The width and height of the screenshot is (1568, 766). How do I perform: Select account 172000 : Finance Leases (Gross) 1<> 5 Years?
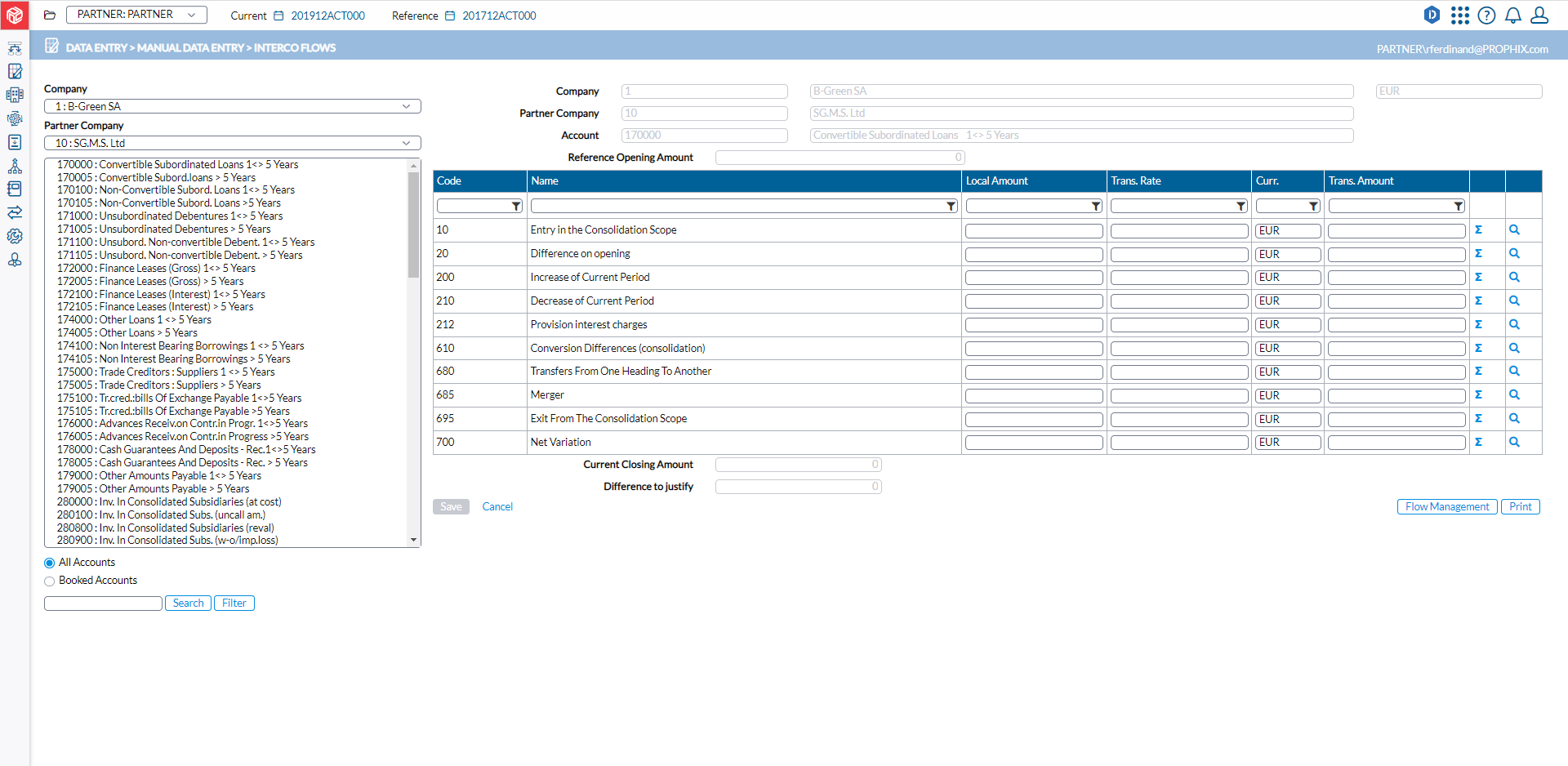[156, 268]
